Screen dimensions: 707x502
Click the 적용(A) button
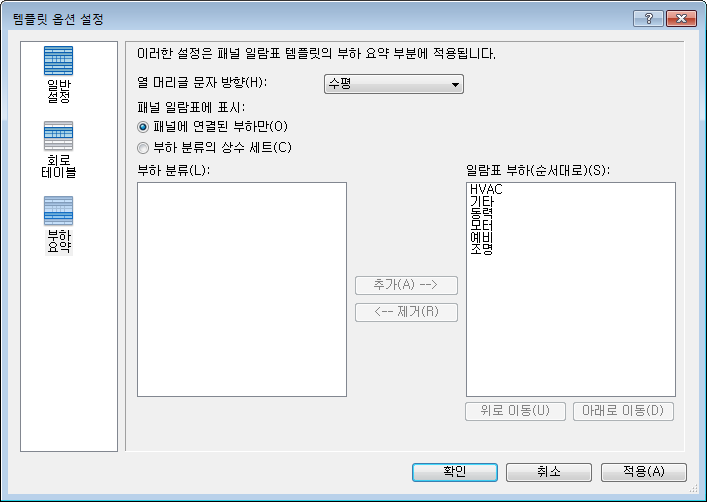(644, 472)
